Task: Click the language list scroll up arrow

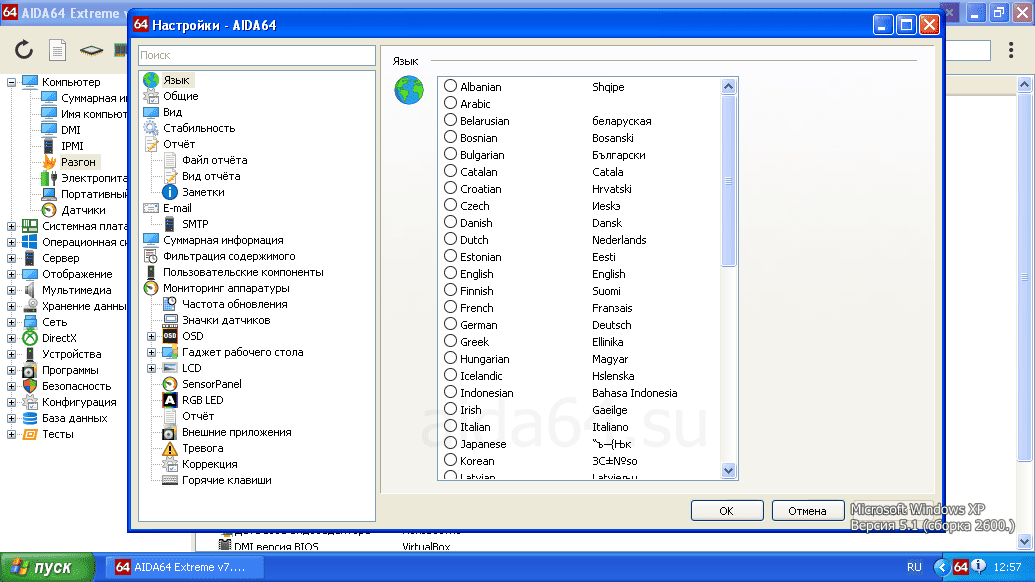Action: 728,86
